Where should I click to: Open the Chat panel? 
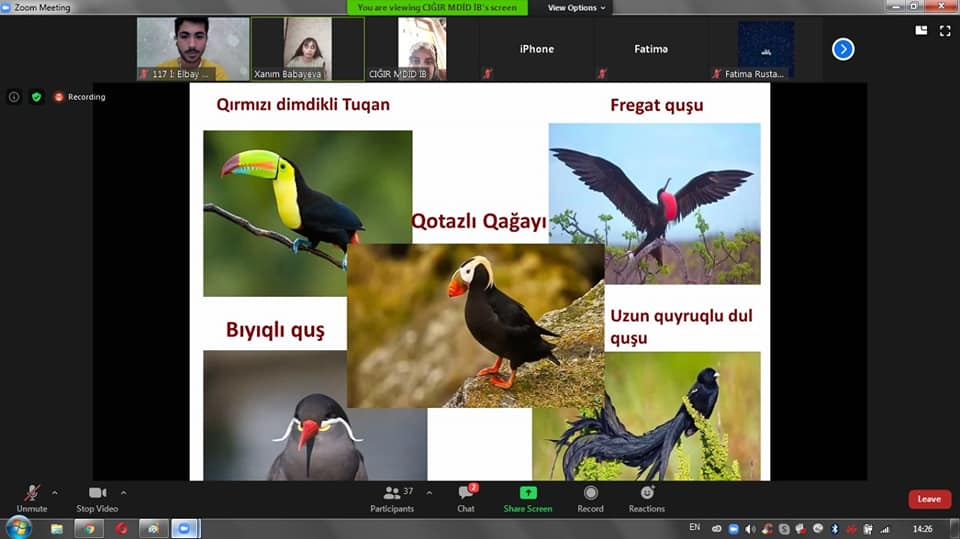[466, 497]
